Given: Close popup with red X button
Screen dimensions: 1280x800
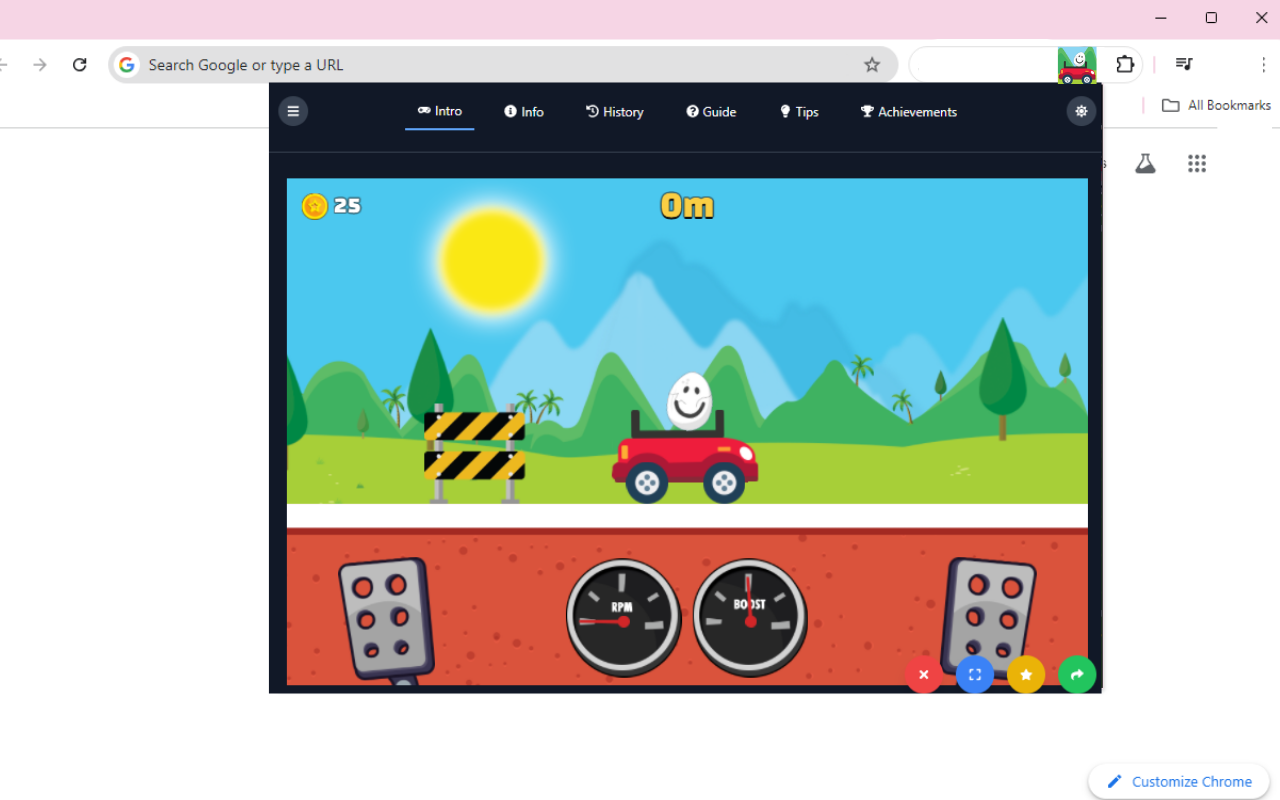Looking at the screenshot, I should click(x=924, y=675).
